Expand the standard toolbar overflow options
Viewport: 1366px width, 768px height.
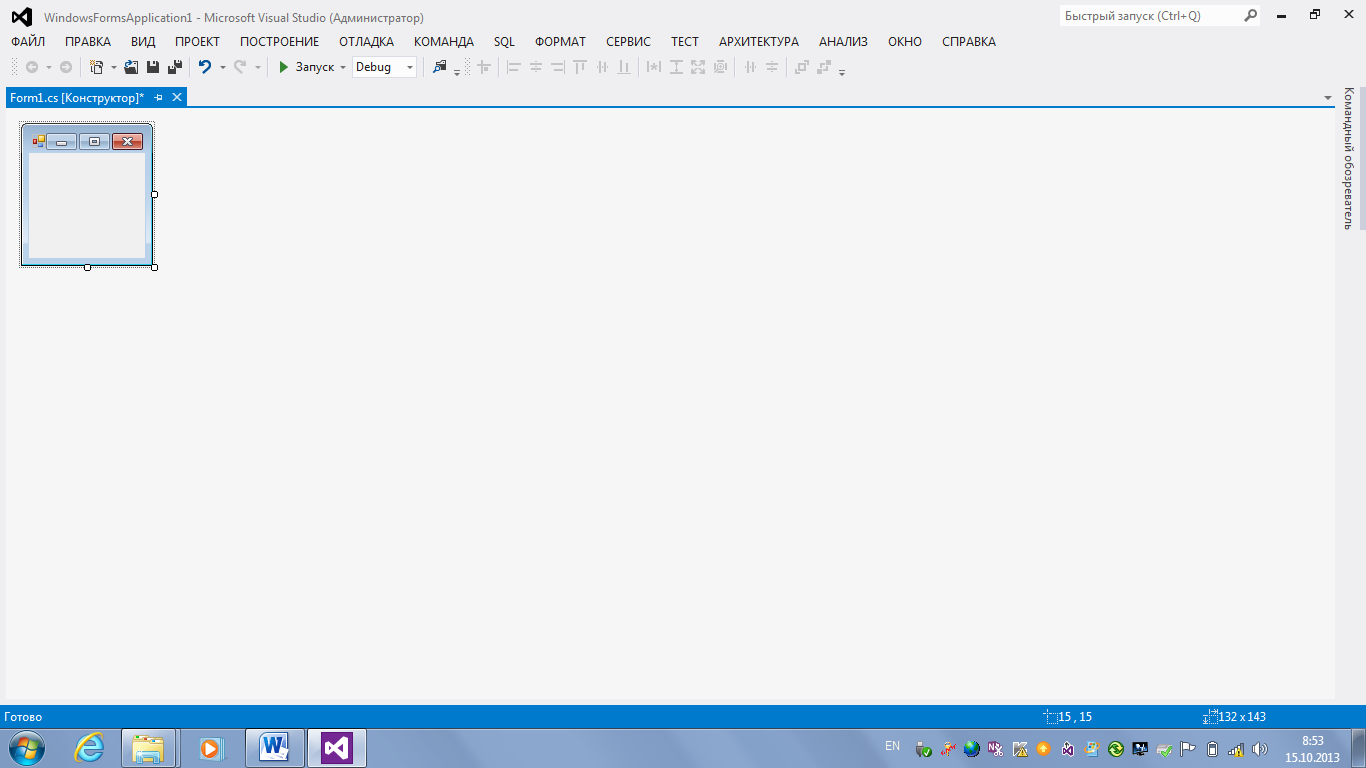[457, 72]
